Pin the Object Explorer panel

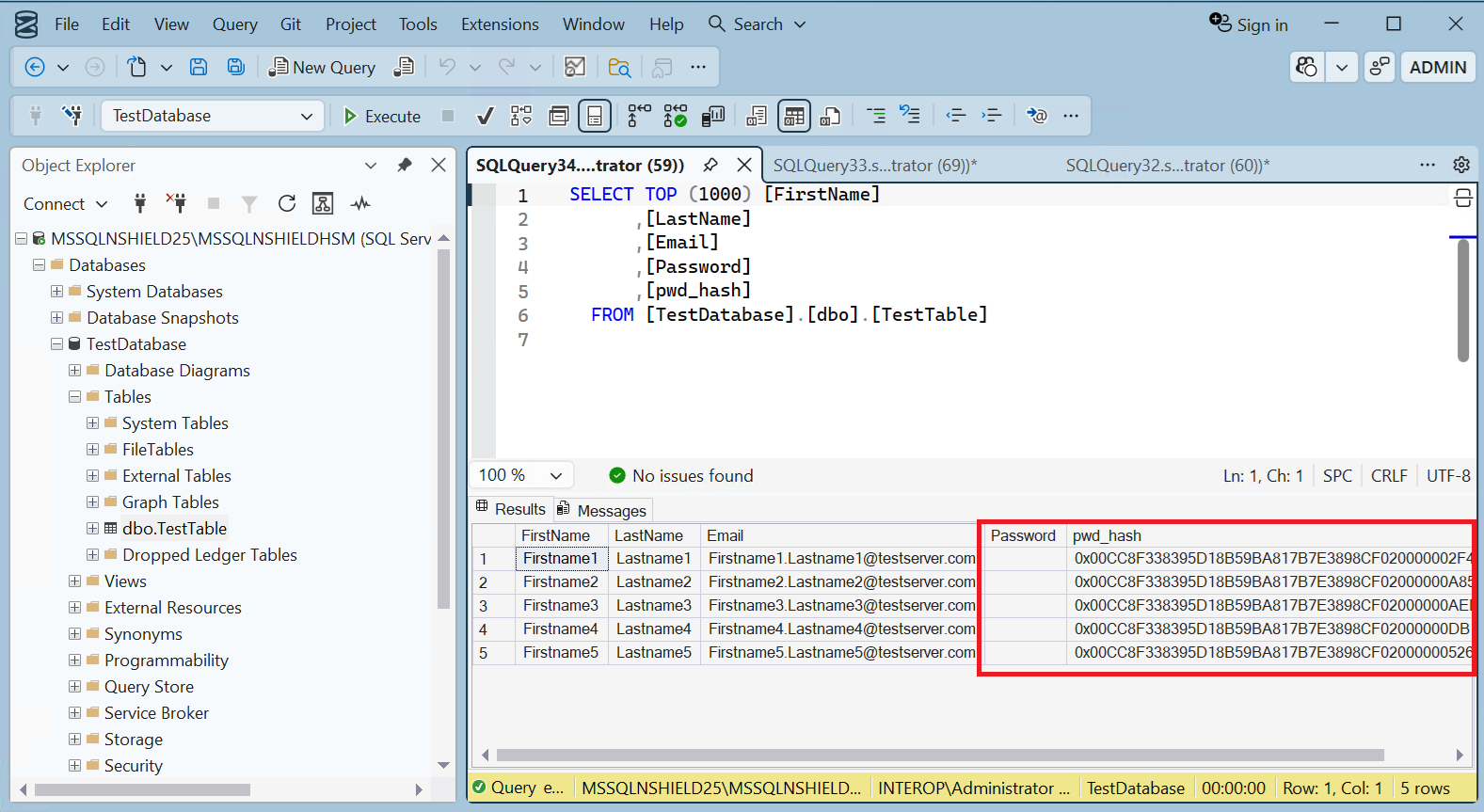click(x=405, y=165)
